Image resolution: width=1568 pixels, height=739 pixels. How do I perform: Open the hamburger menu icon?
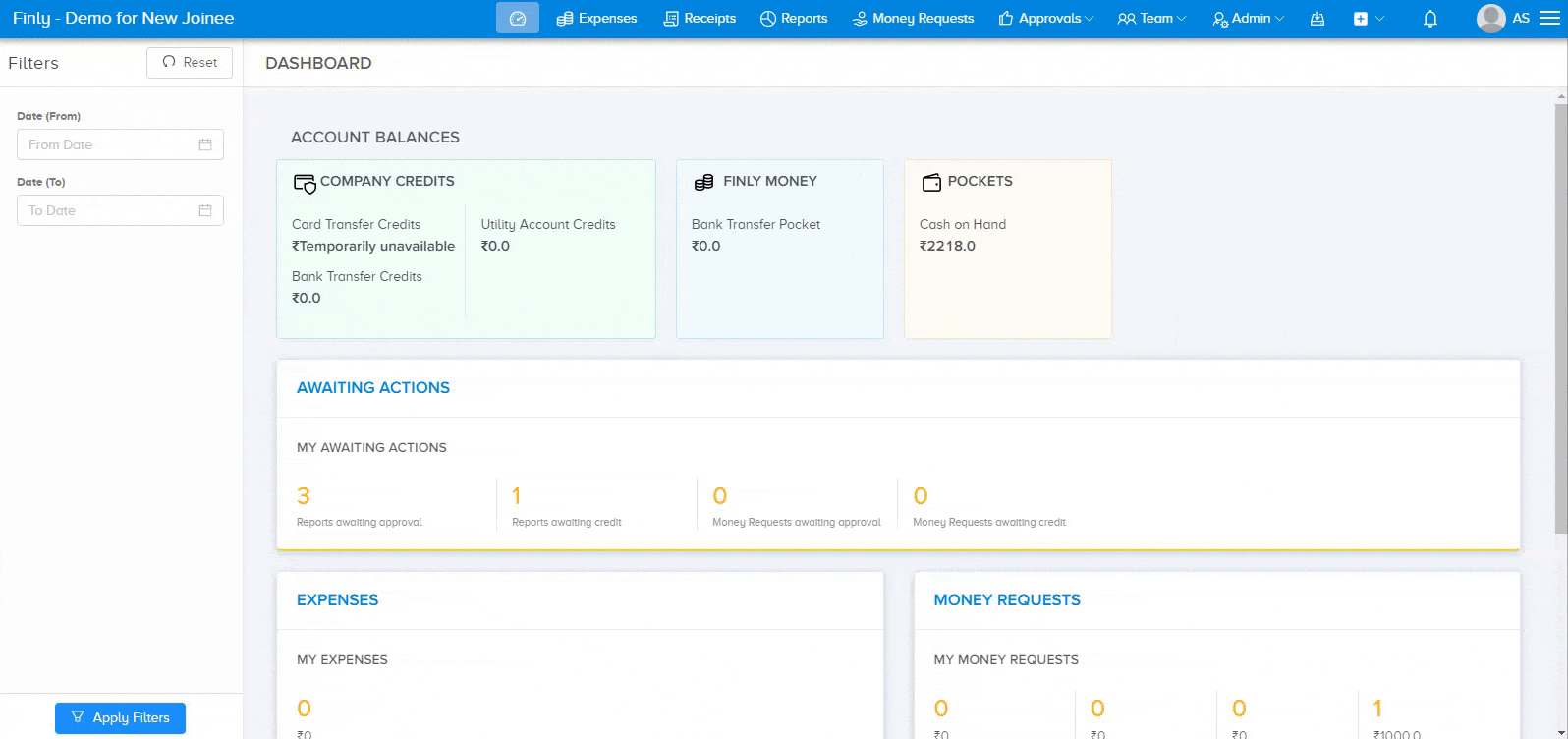(1552, 19)
